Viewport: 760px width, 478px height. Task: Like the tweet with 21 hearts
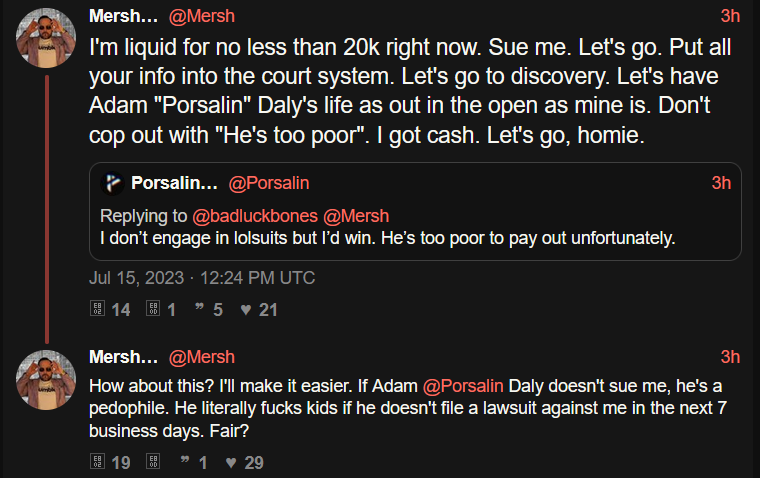tap(245, 310)
